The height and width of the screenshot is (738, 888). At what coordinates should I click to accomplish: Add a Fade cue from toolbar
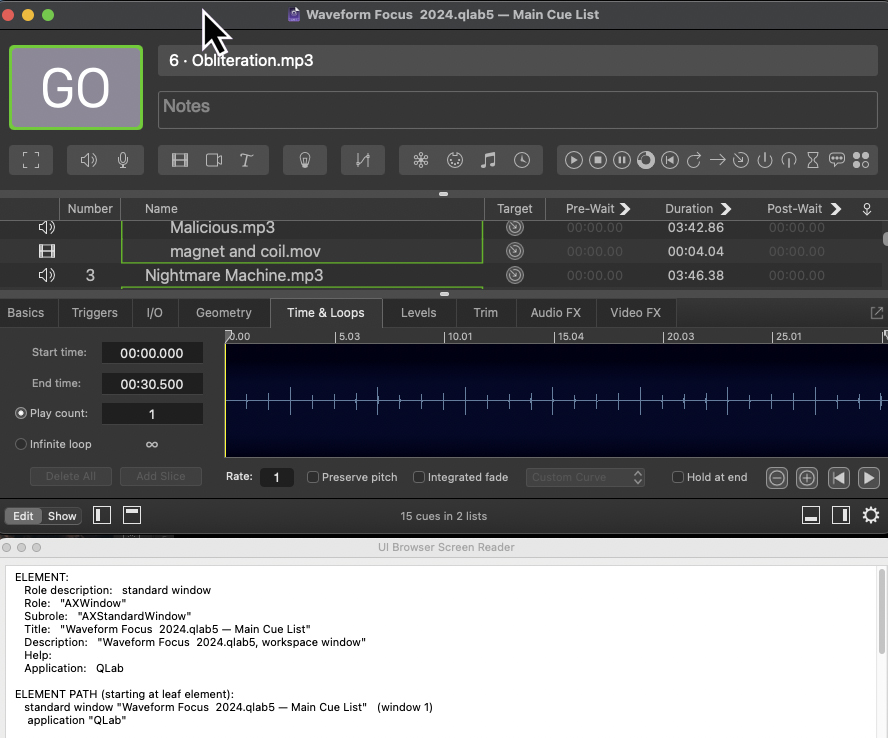[x=362, y=160]
